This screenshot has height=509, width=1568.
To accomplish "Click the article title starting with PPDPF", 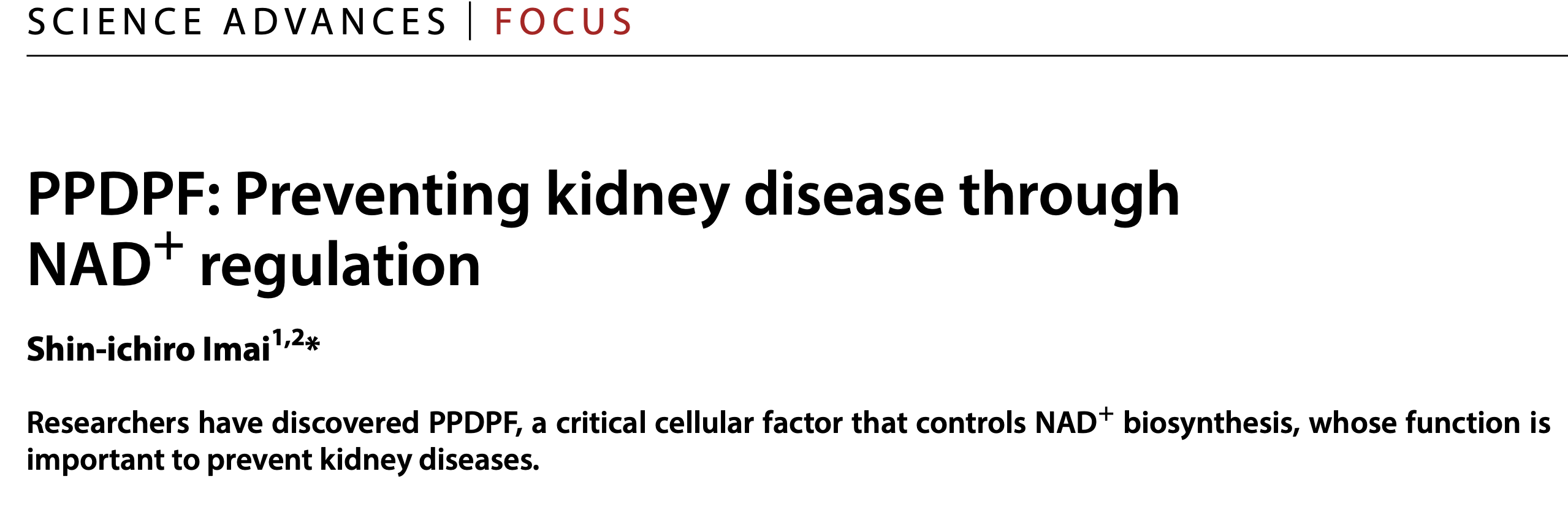I will (603, 229).
